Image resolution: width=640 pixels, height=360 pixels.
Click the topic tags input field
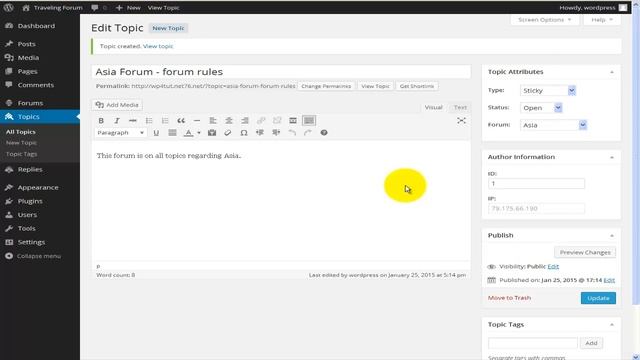533,343
